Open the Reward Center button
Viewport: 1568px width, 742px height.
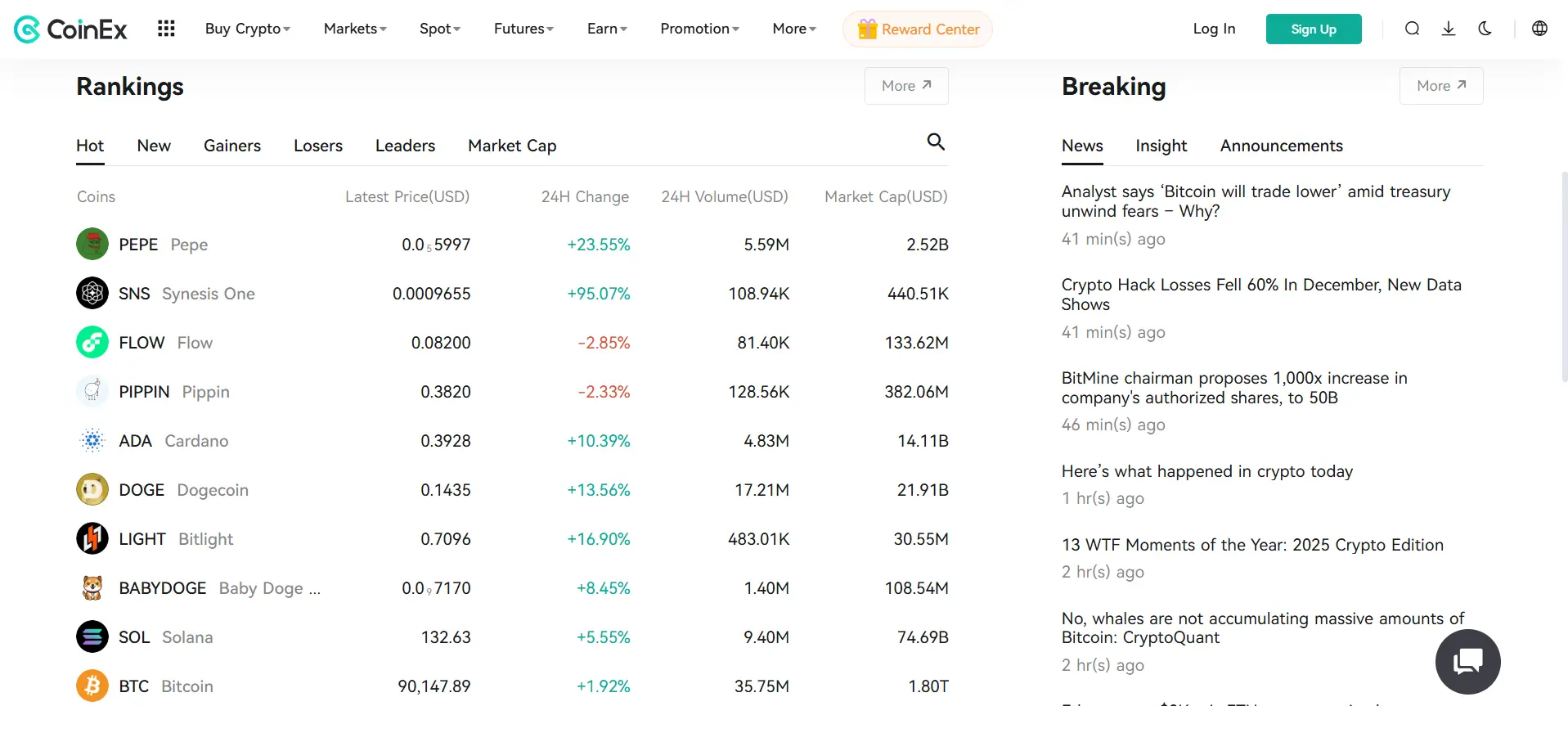point(917,29)
